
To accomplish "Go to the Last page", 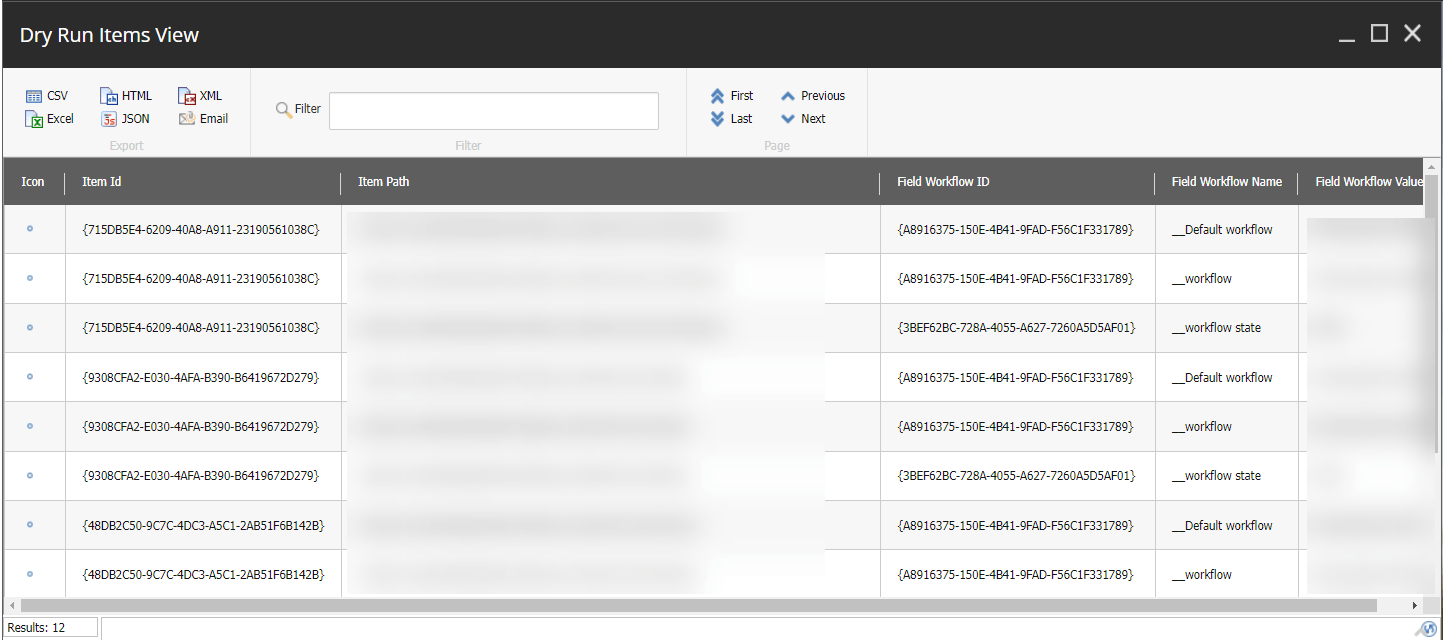I will coord(731,119).
